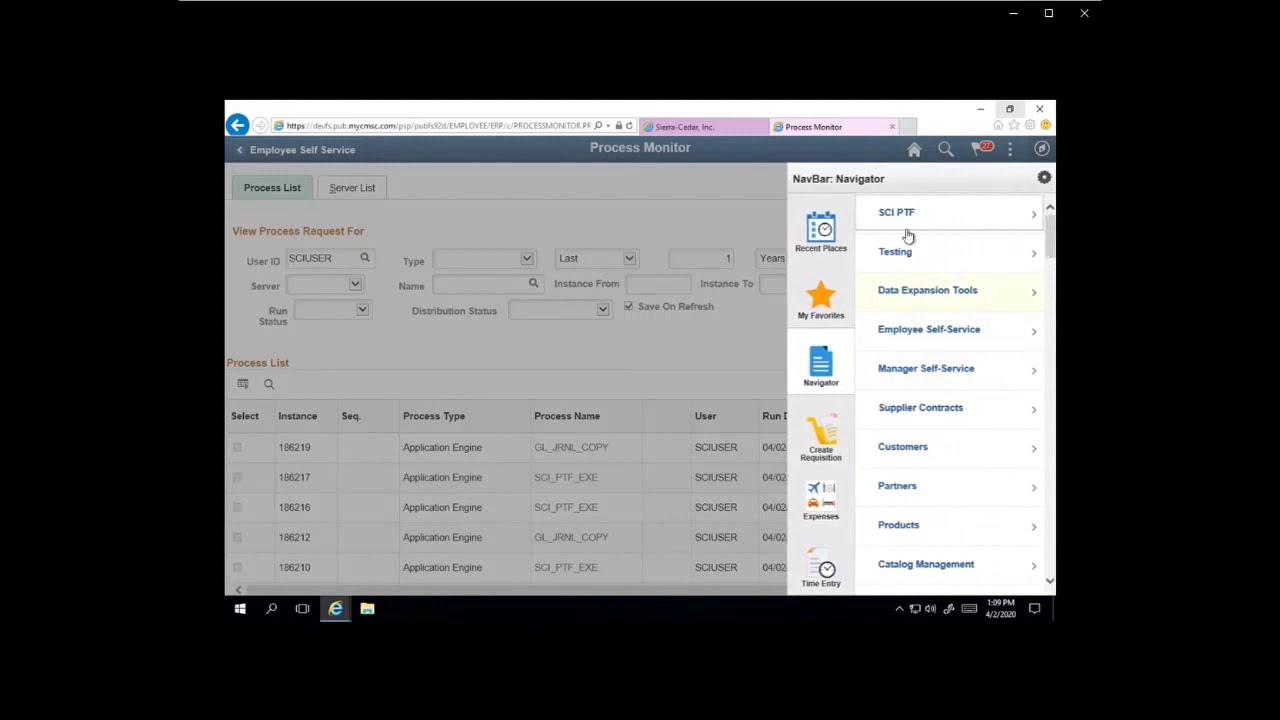Select checkbox for instance 186210
Viewport: 1280px width, 720px height.
pos(237,567)
